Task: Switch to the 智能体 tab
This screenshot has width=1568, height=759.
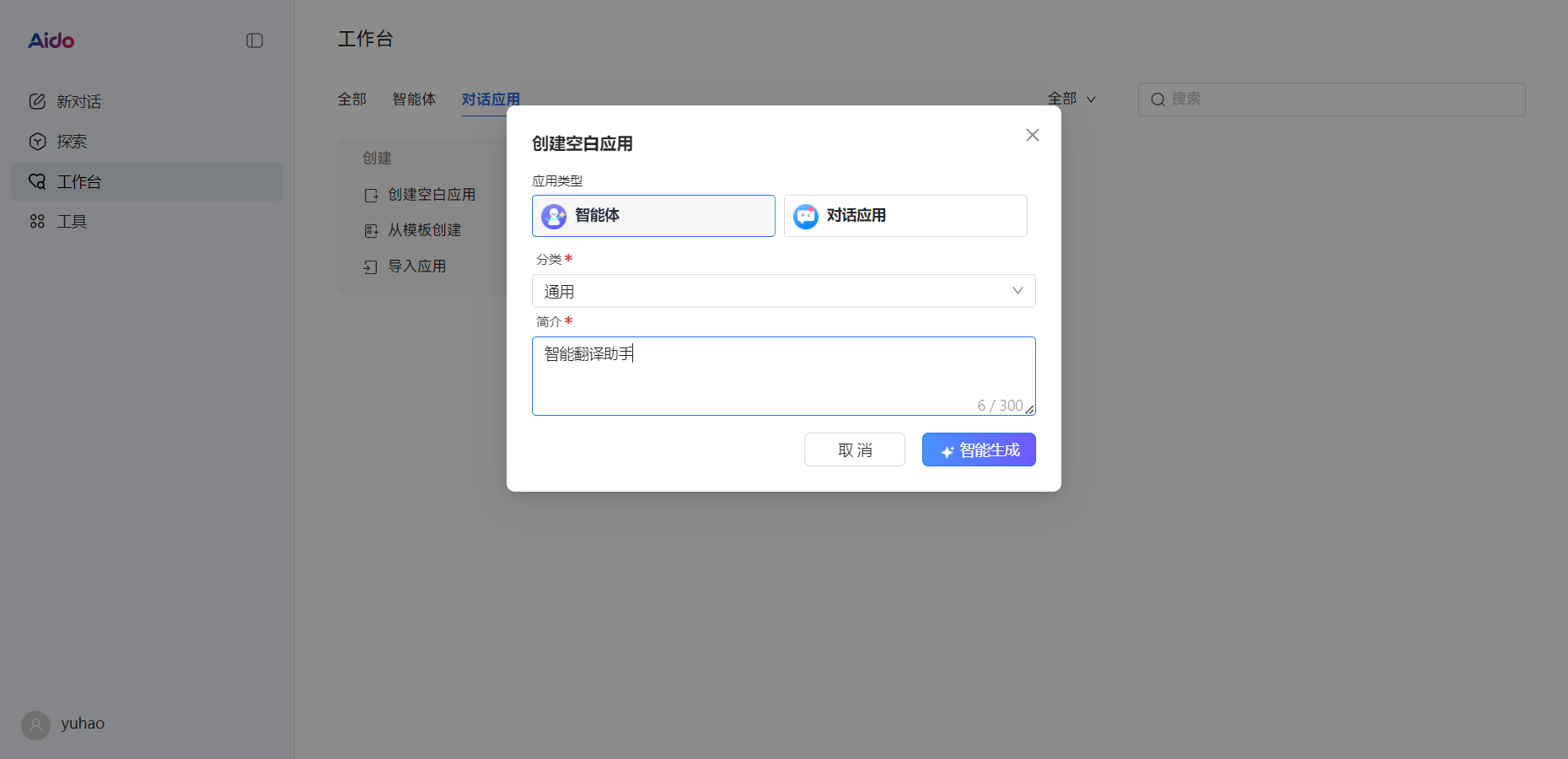Action: point(414,99)
